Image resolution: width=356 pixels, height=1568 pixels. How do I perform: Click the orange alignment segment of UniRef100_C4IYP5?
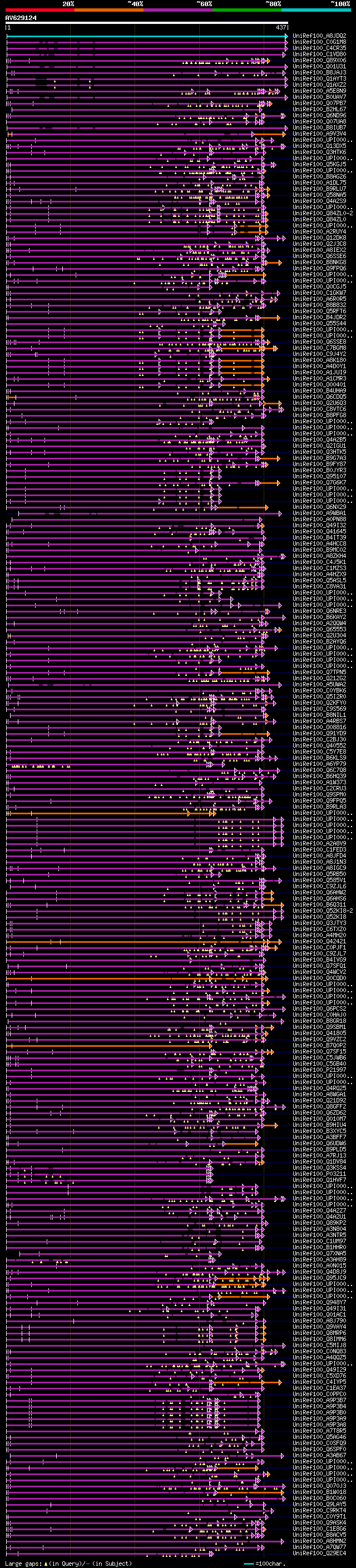point(248,1383)
